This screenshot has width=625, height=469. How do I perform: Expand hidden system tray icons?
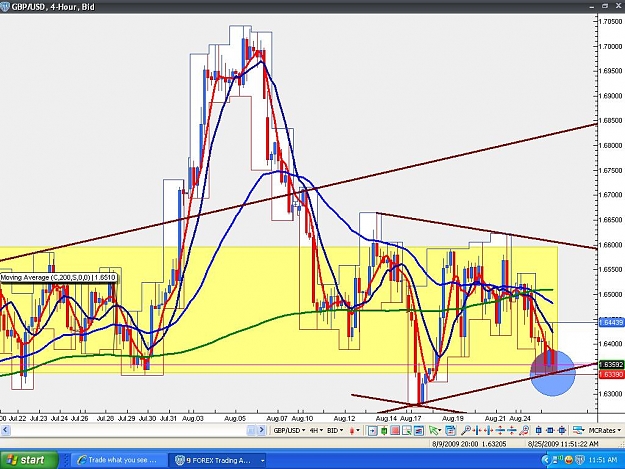pos(545,460)
